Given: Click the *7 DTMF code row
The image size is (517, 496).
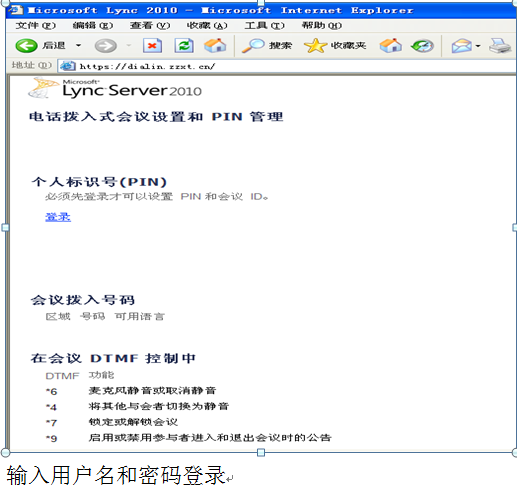Looking at the screenshot, I should point(112,422).
